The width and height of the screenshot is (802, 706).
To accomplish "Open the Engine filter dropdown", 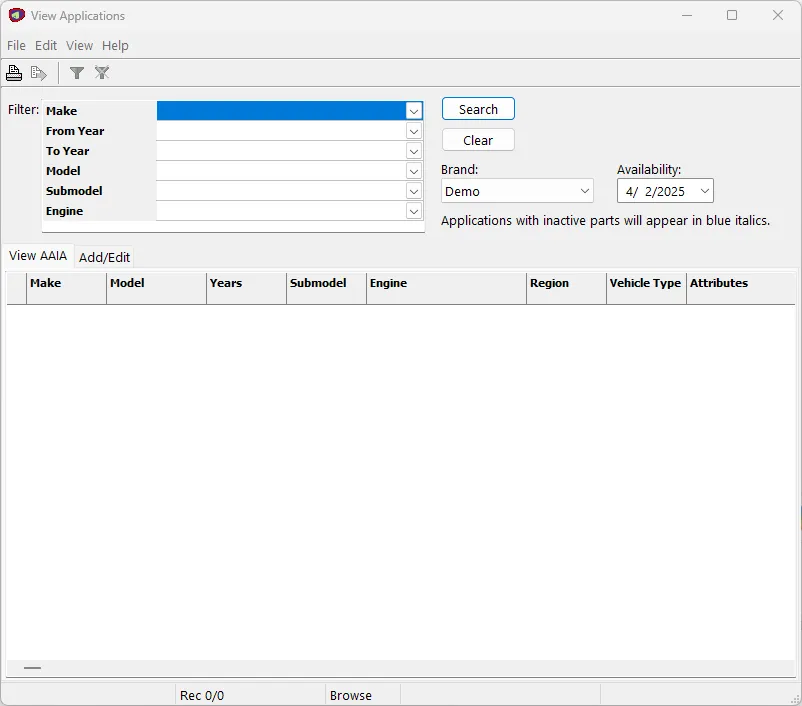I will coord(413,211).
